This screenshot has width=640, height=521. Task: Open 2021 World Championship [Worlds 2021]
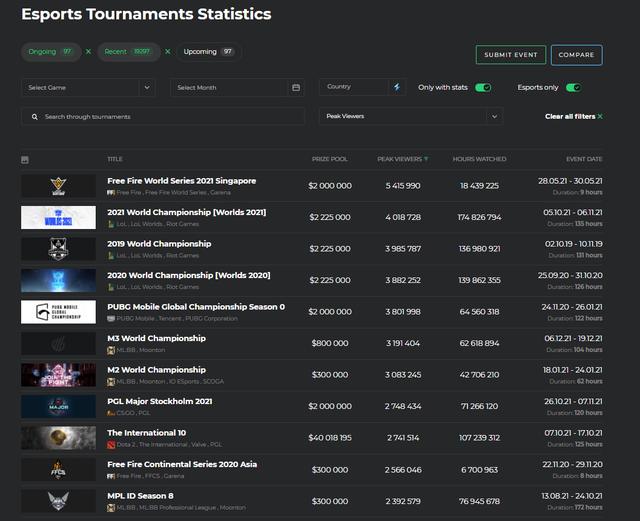[187, 212]
